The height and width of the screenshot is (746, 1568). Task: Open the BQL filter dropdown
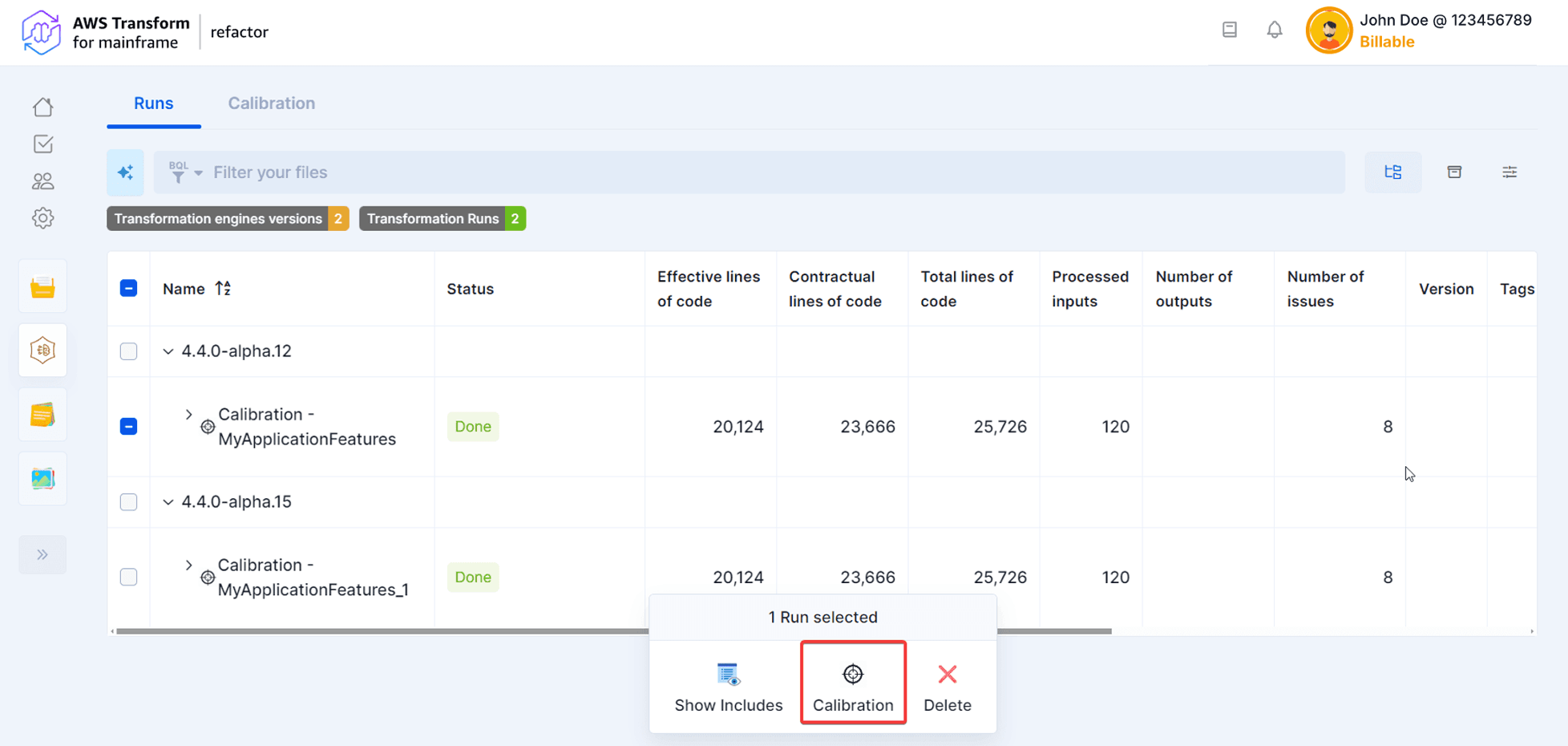pyautogui.click(x=186, y=172)
